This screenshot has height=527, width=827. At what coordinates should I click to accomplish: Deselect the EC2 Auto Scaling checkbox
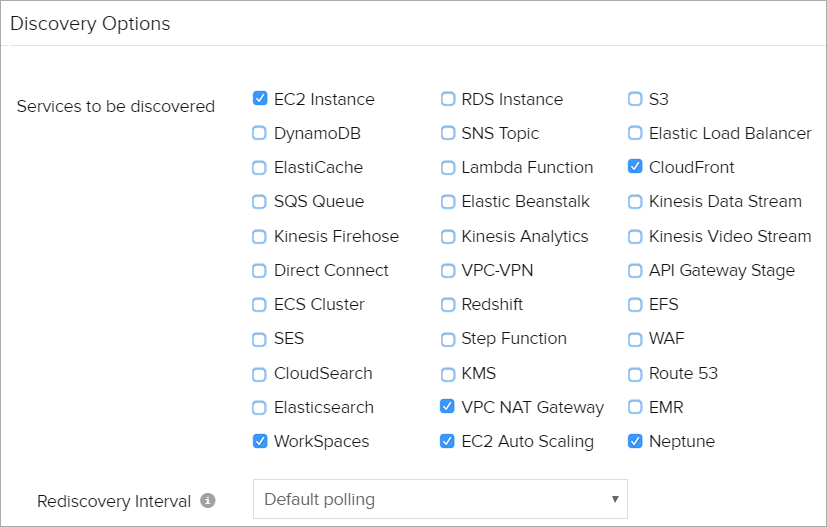(x=448, y=441)
